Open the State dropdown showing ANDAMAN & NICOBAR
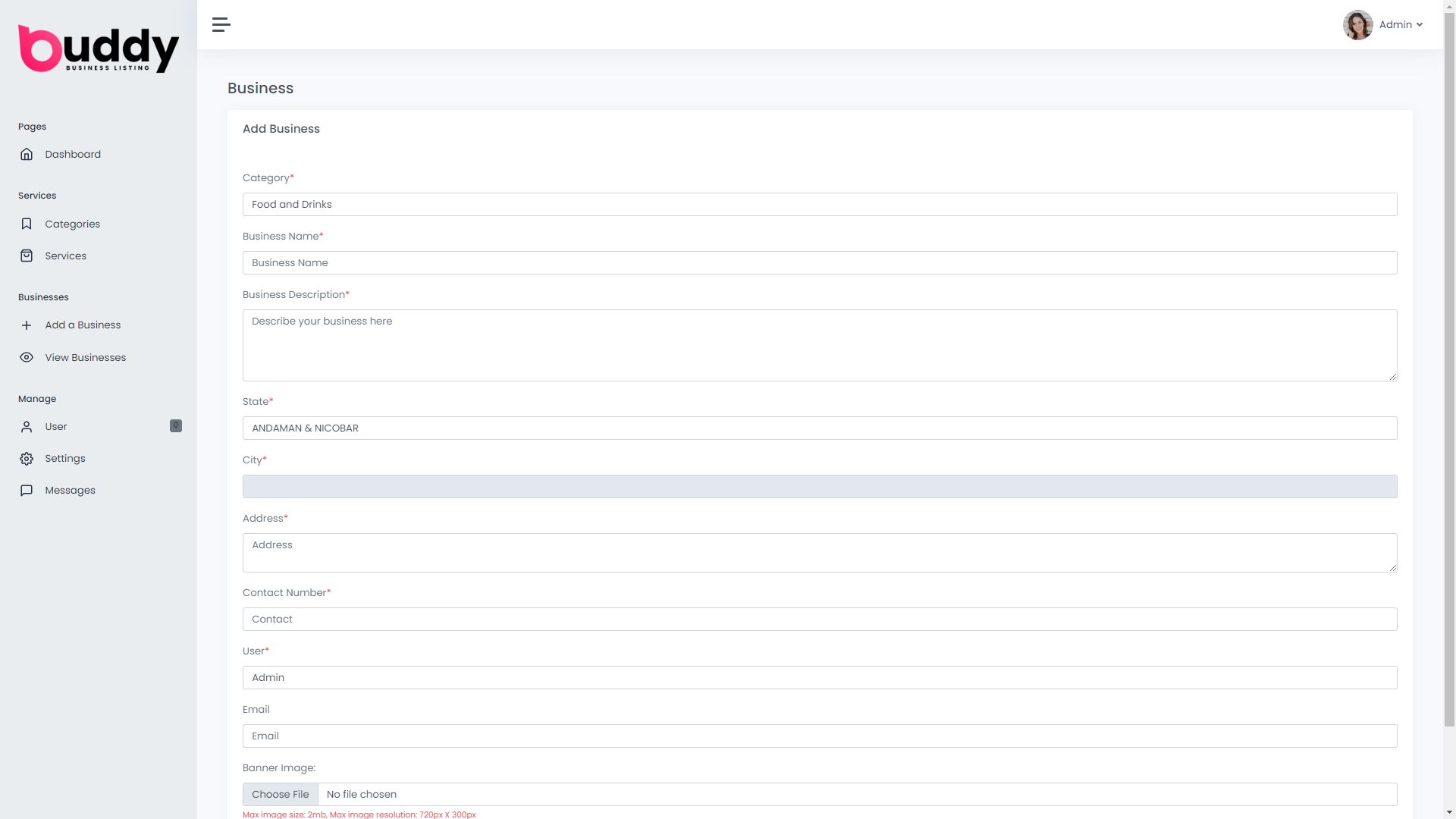Image resolution: width=1456 pixels, height=819 pixels. click(x=819, y=428)
